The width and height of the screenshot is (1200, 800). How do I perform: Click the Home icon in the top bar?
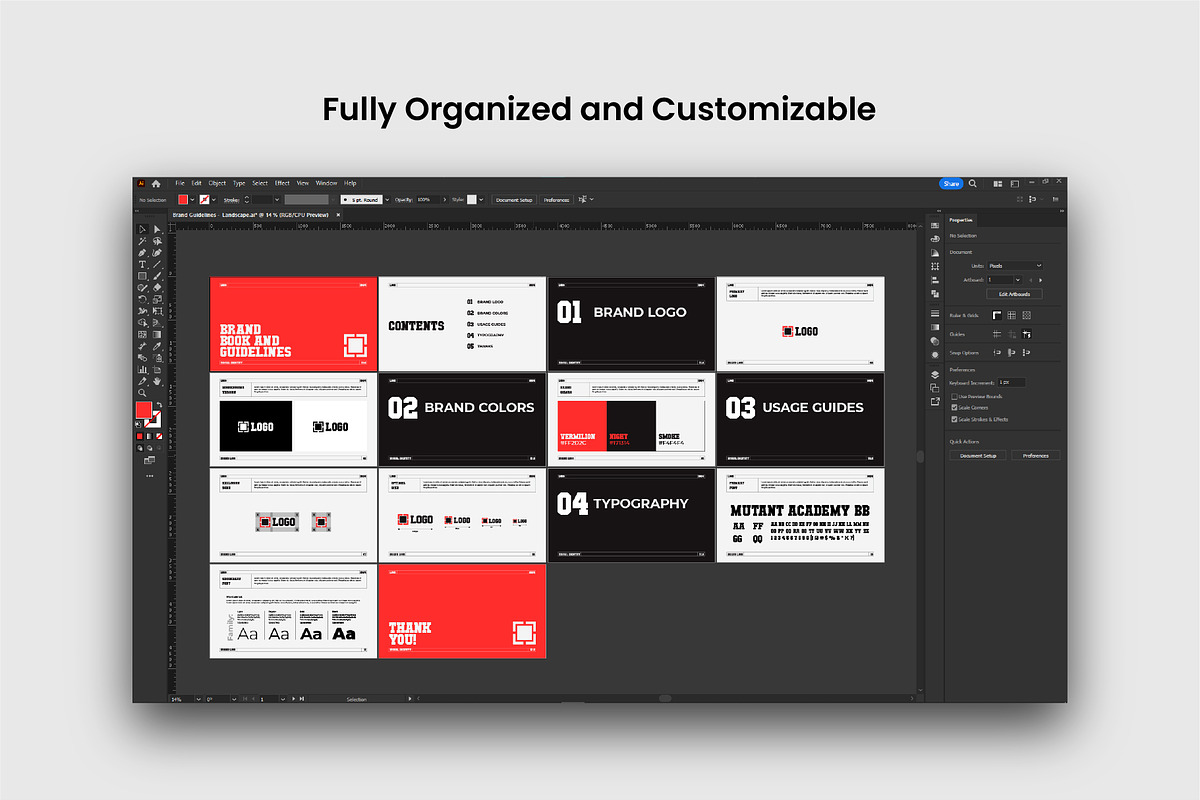click(x=156, y=183)
